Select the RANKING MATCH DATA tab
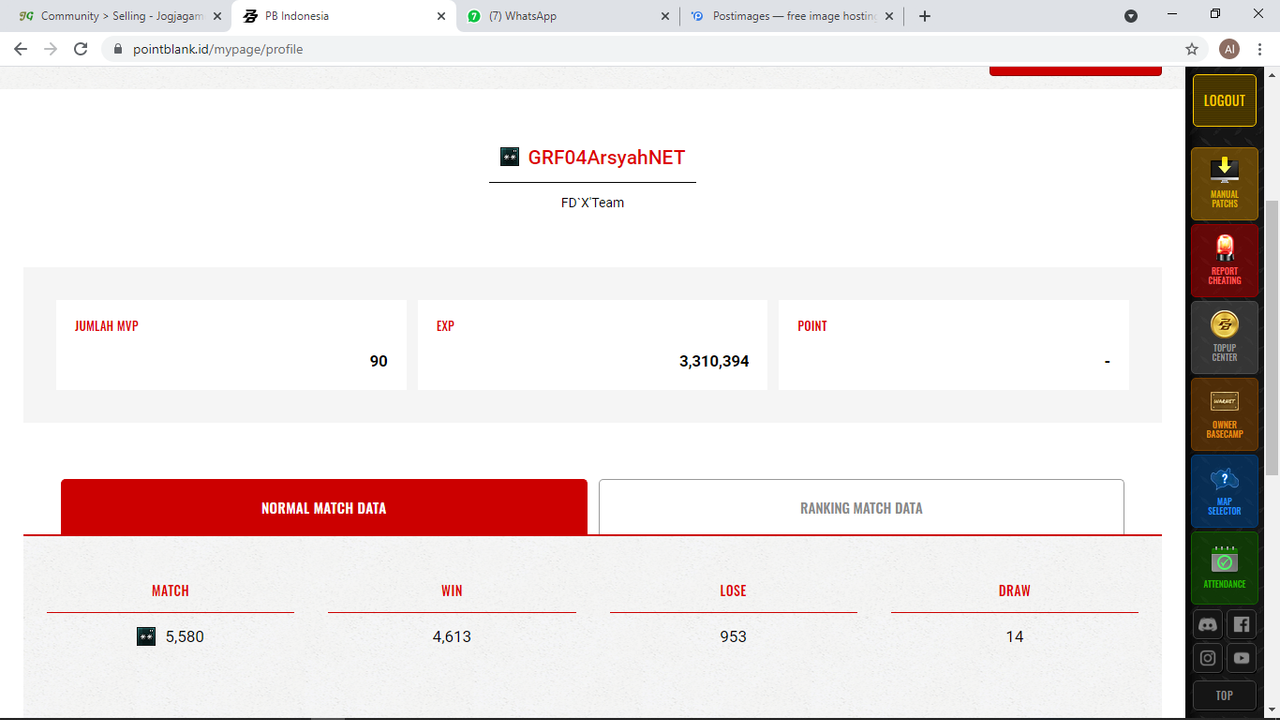 861,507
